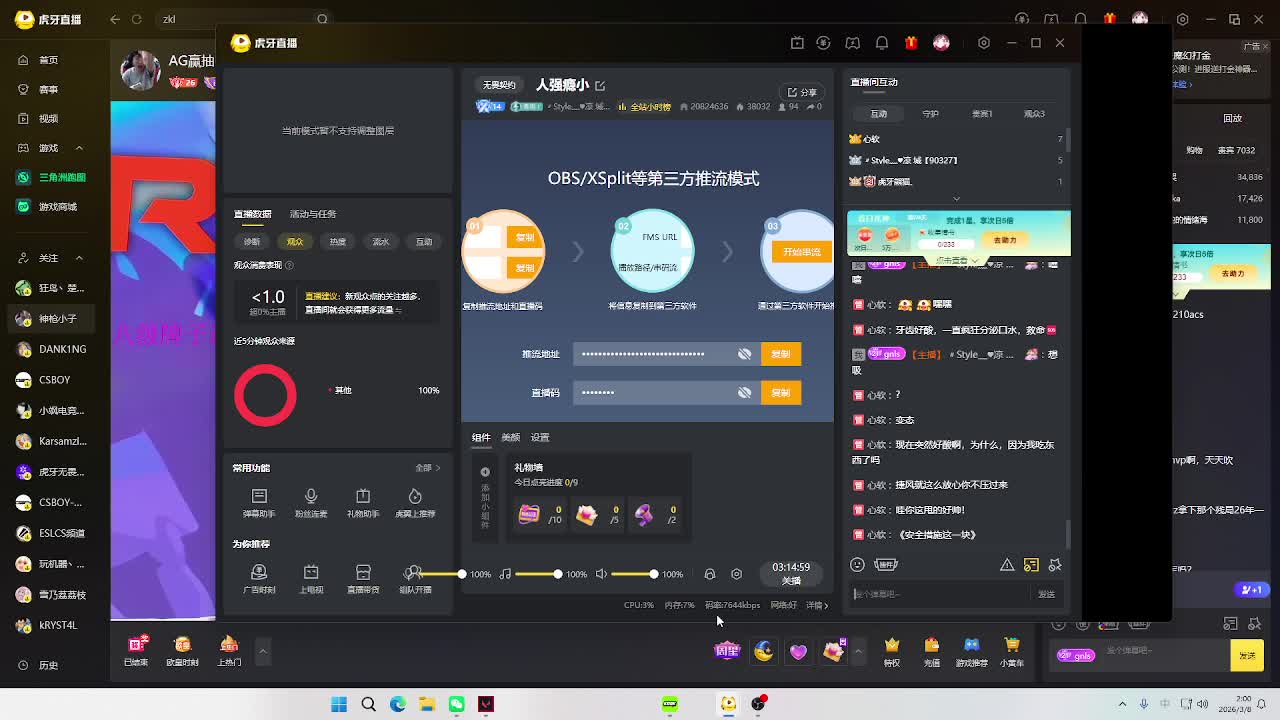Screen dimensions: 1280x720
Task: Switch to the 活动与任务 tab
Action: [x=313, y=214]
